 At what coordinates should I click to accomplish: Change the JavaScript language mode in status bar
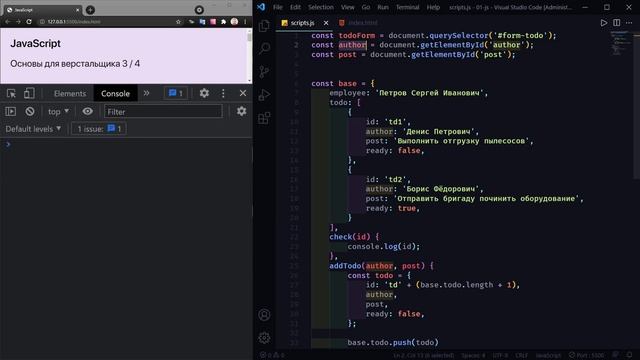coord(548,355)
